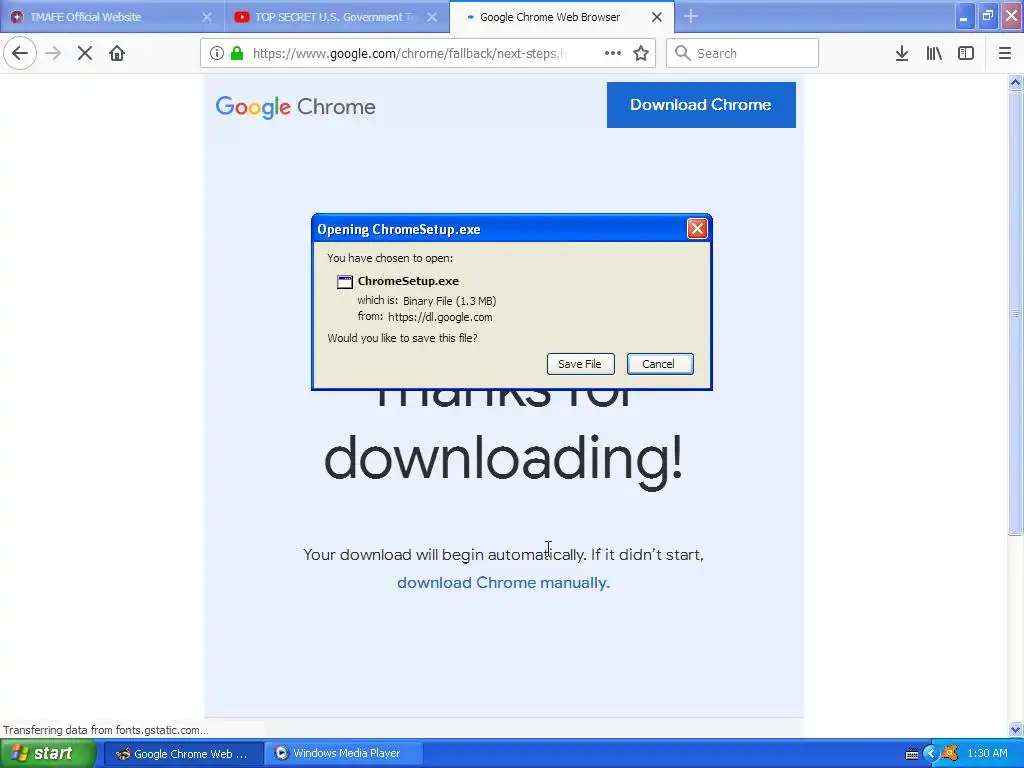
Task: Click the Google Chrome logo
Action: pos(295,106)
